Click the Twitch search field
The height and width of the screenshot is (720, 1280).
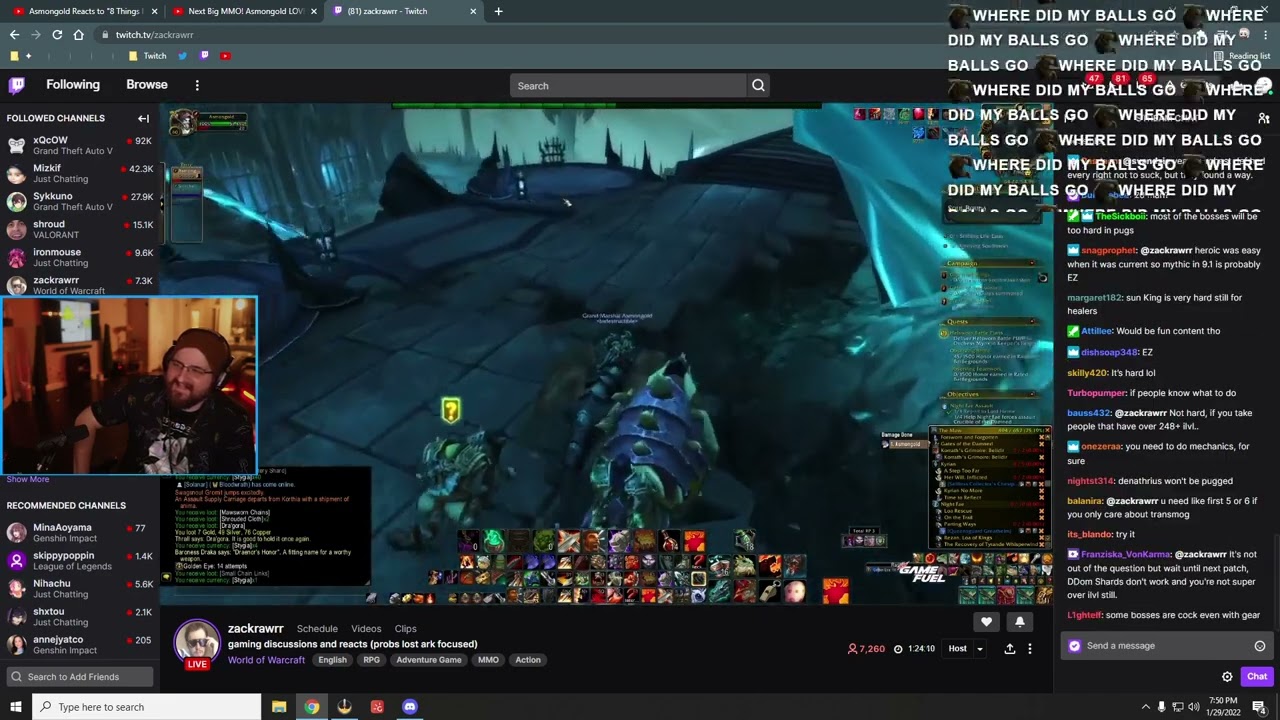(x=628, y=86)
